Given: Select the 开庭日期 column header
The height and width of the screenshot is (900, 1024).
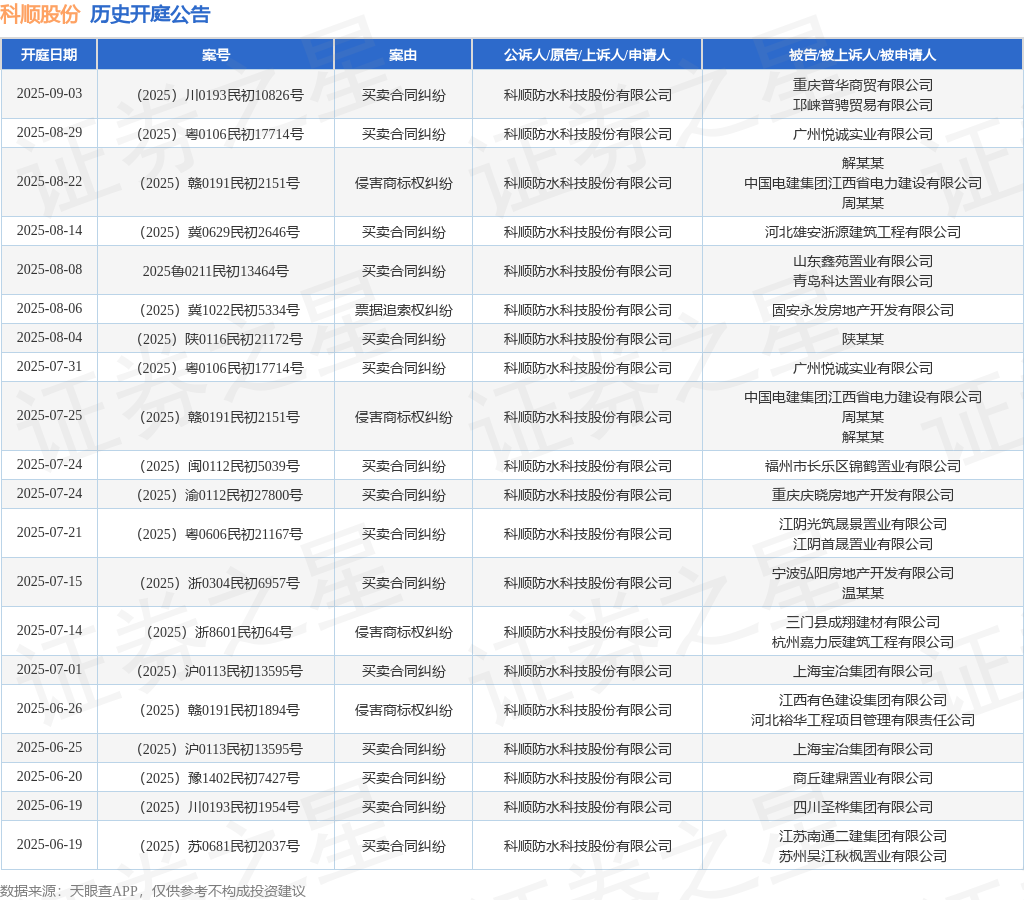Looking at the screenshot, I should coord(49,55).
